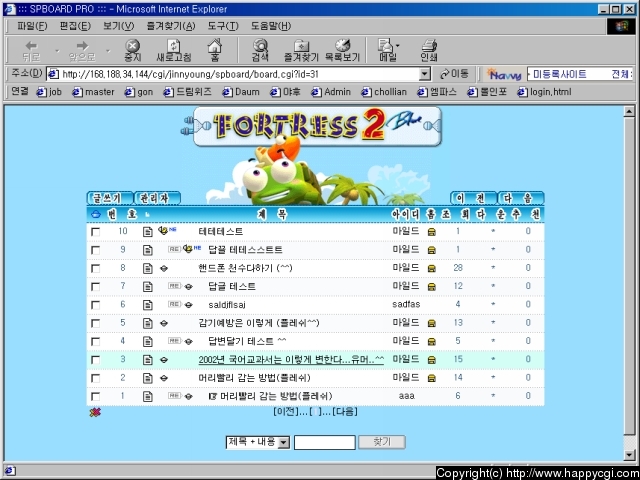This screenshot has height=480, width=640.
Task: Click the [이전] pagination link
Action: coord(286,411)
